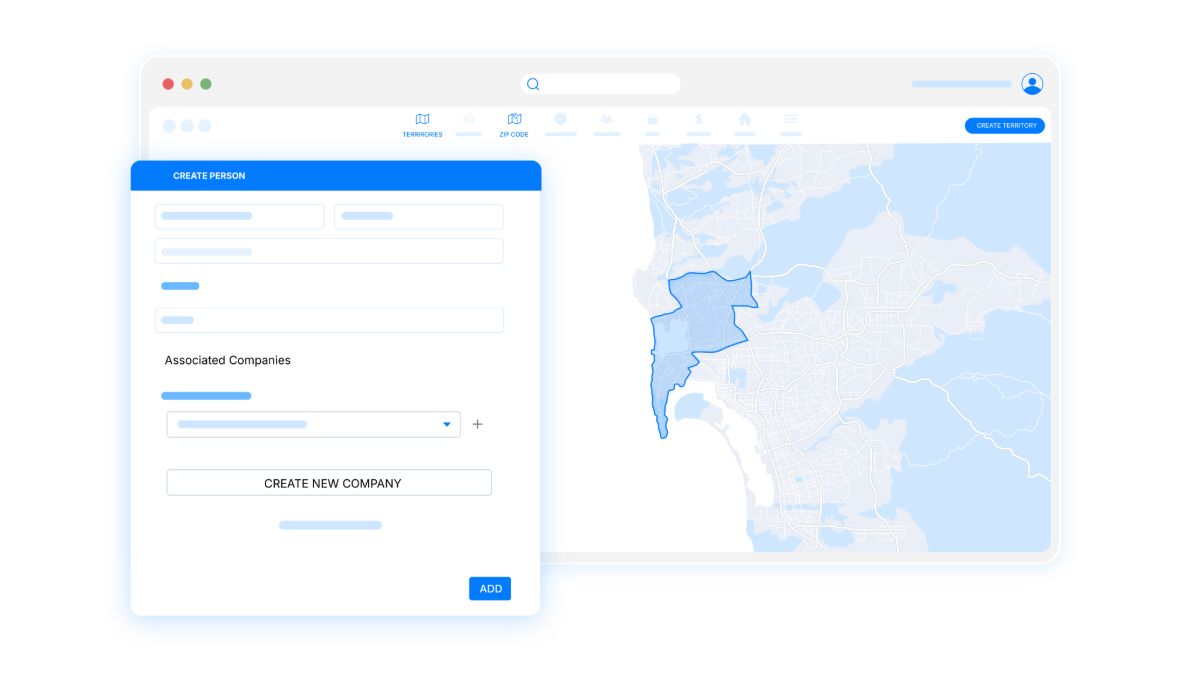Screen dimensions: 1200x675
Task: Click the plus icon beside company dropdown
Action: click(x=477, y=424)
